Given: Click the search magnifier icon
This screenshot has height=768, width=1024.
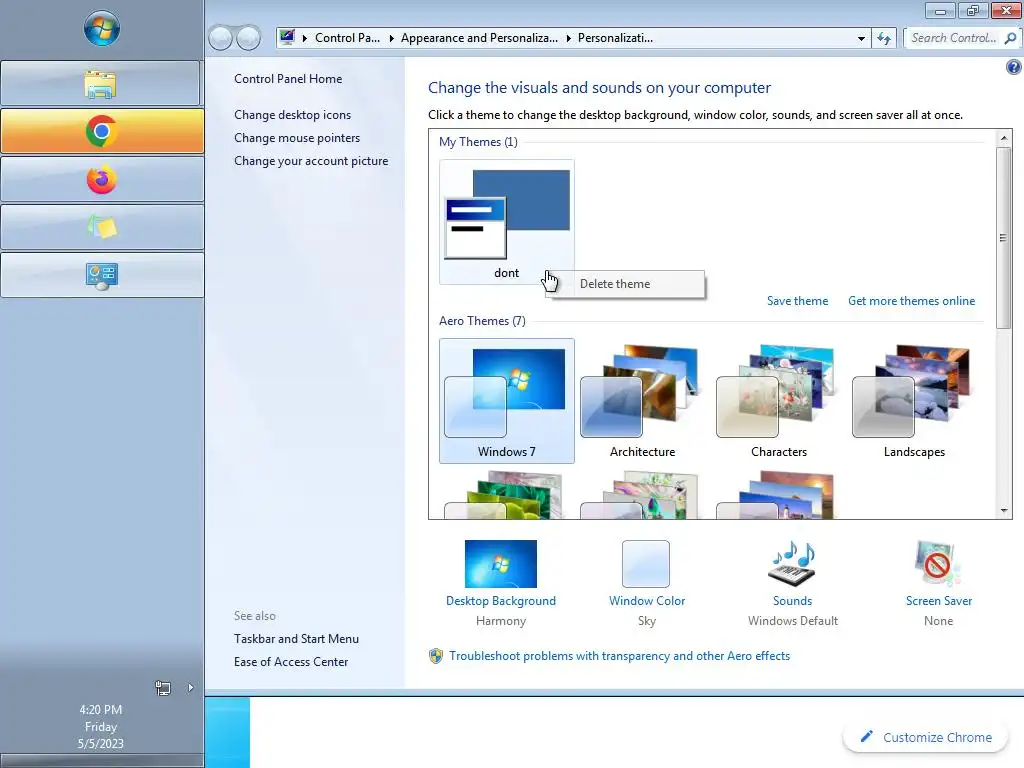Looking at the screenshot, I should tap(1010, 38).
